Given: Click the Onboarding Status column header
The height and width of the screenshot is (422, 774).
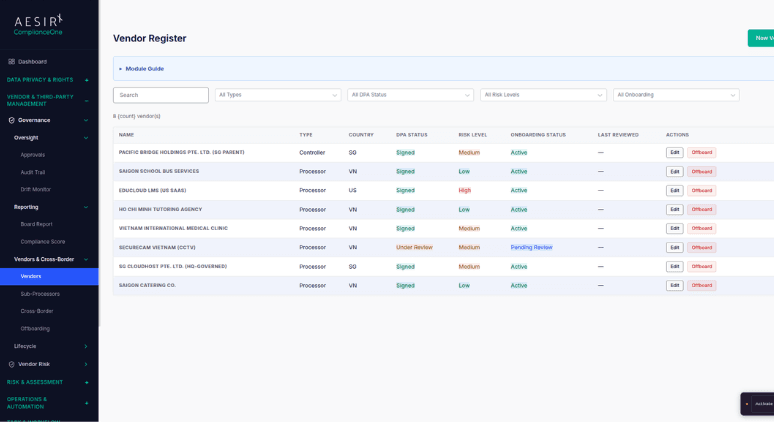Looking at the screenshot, I should [538, 135].
